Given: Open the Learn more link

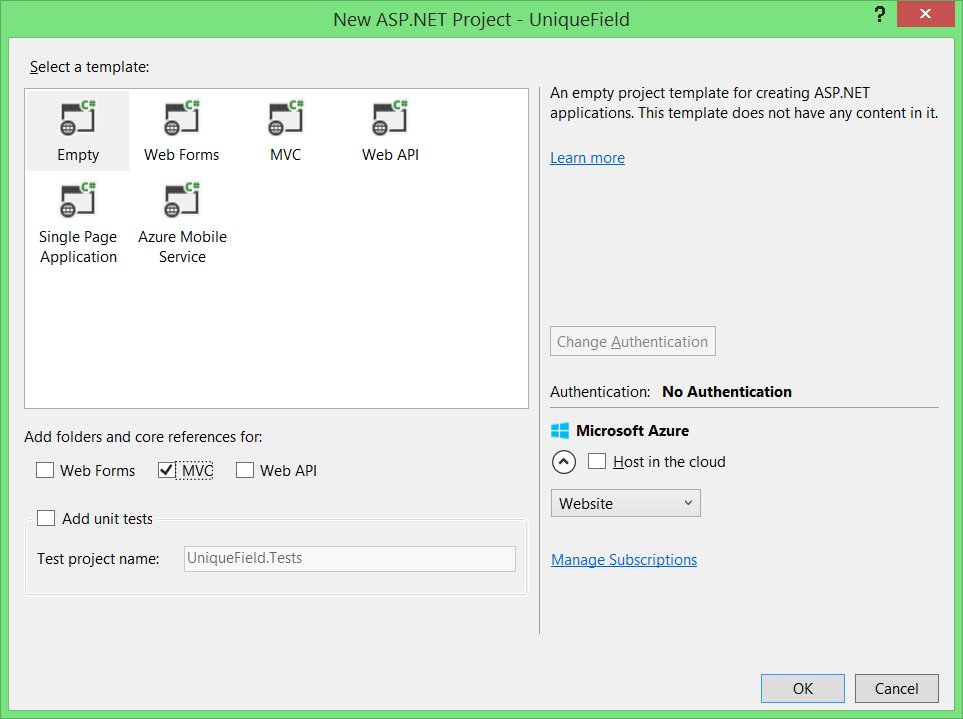Looking at the screenshot, I should 587,158.
